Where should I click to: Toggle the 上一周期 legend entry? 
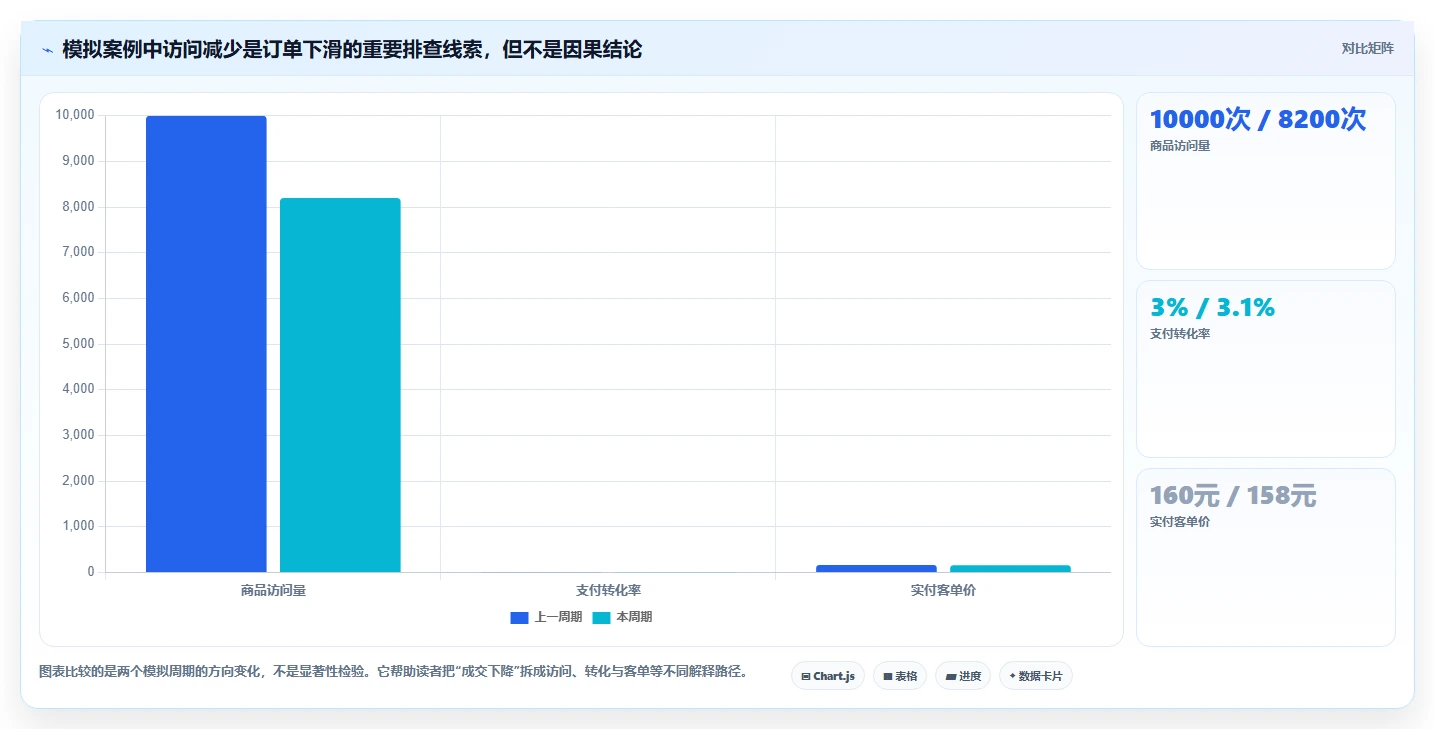(x=546, y=617)
